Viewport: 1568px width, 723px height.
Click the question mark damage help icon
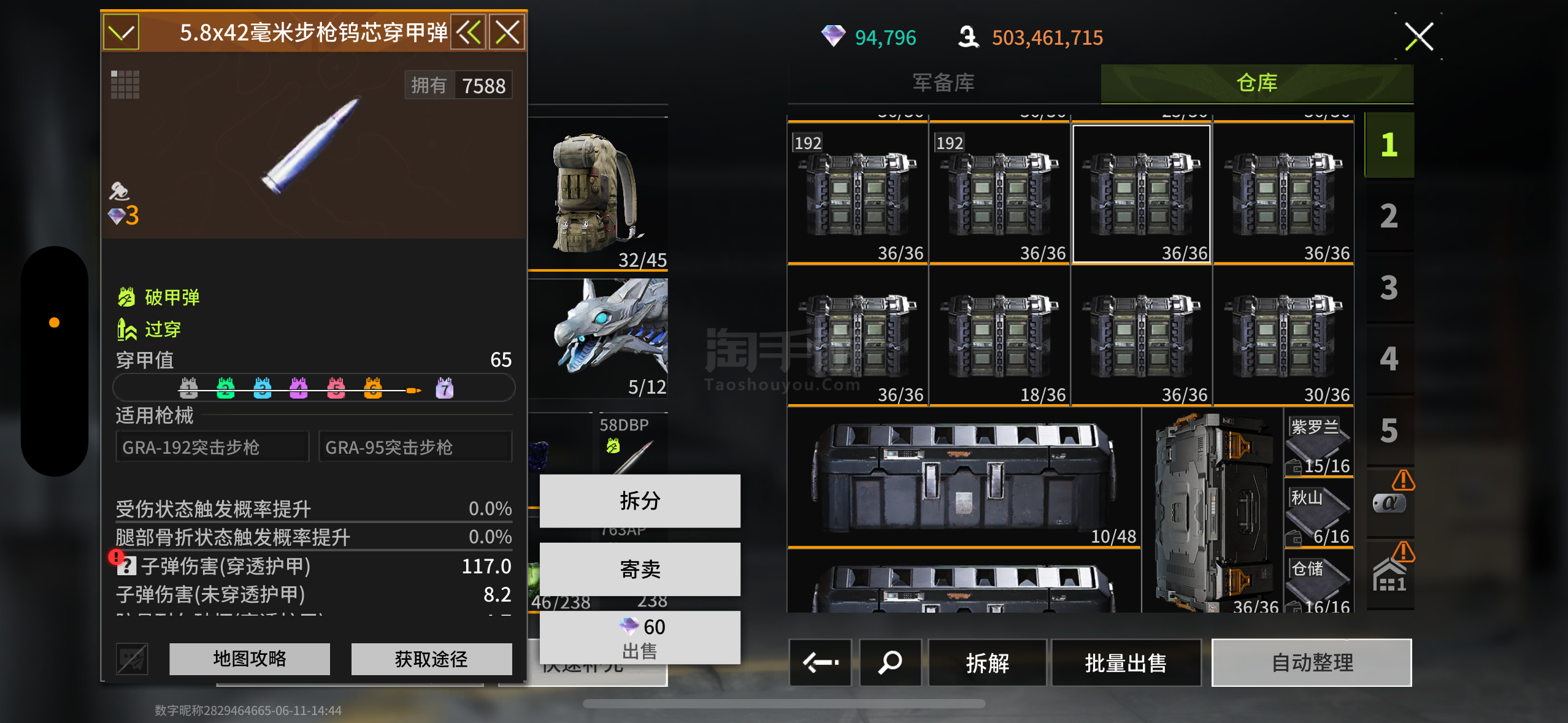tap(126, 566)
